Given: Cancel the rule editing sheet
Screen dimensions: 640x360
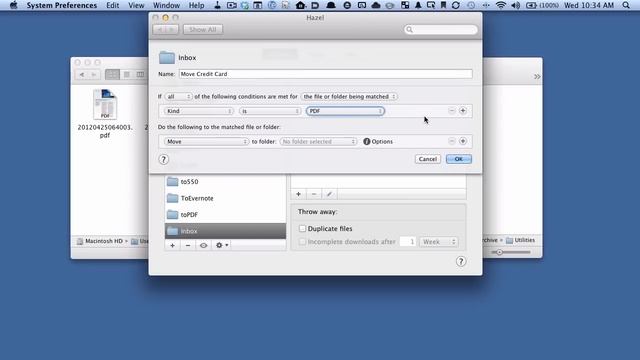Looking at the screenshot, I should [x=428, y=159].
